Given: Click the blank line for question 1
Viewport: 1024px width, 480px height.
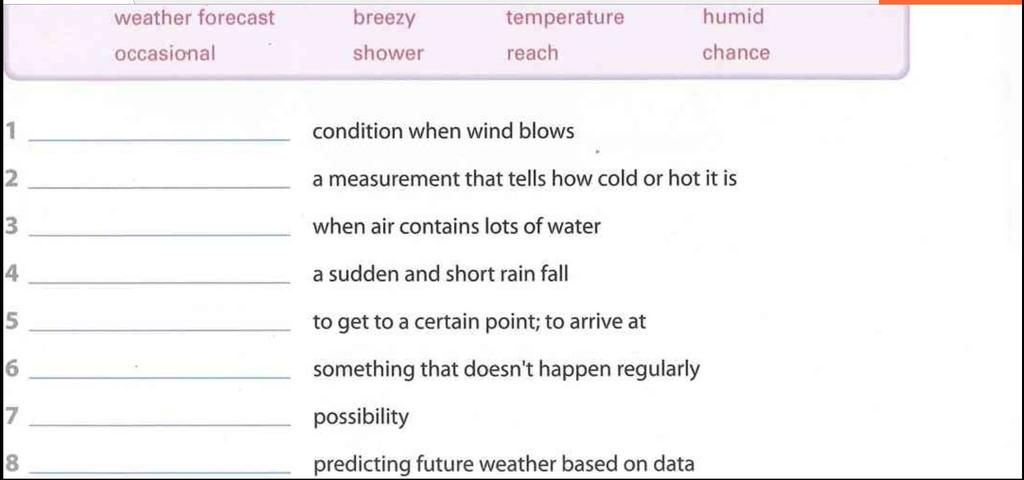Looking at the screenshot, I should click(x=160, y=139).
